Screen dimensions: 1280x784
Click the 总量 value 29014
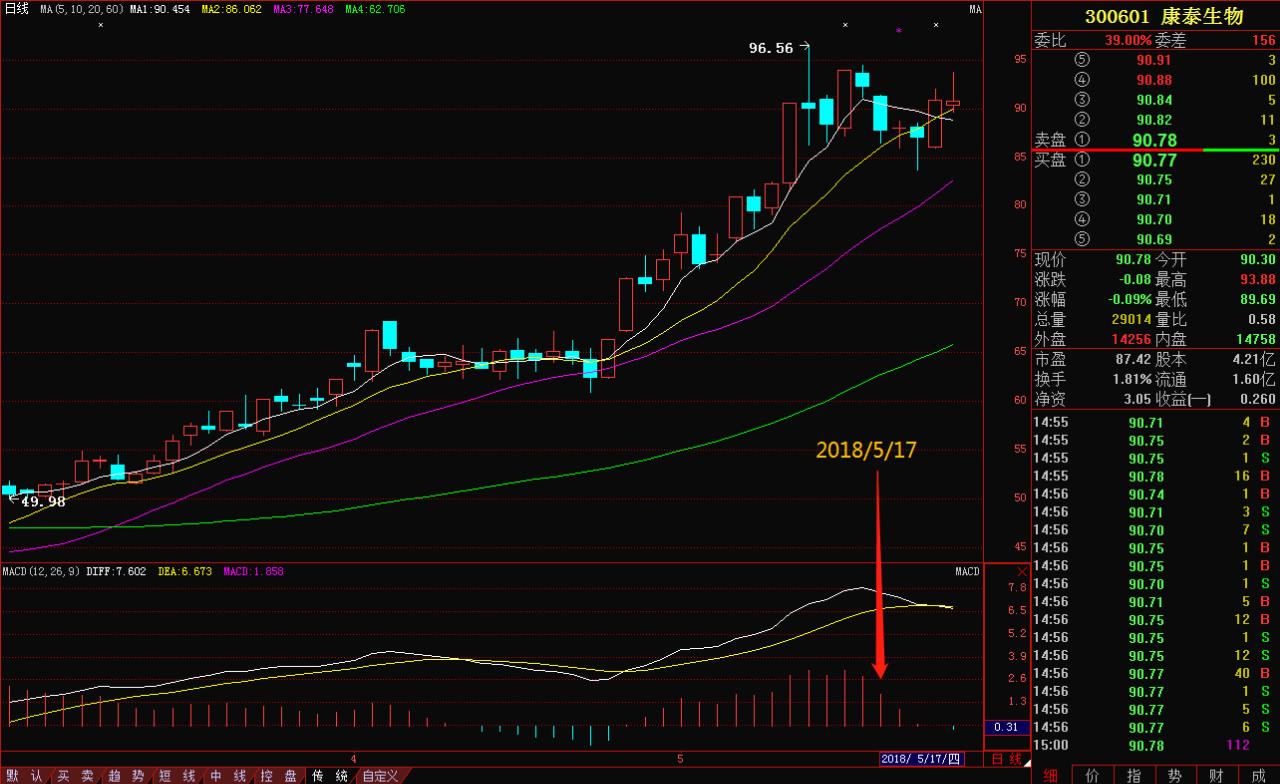click(1131, 319)
